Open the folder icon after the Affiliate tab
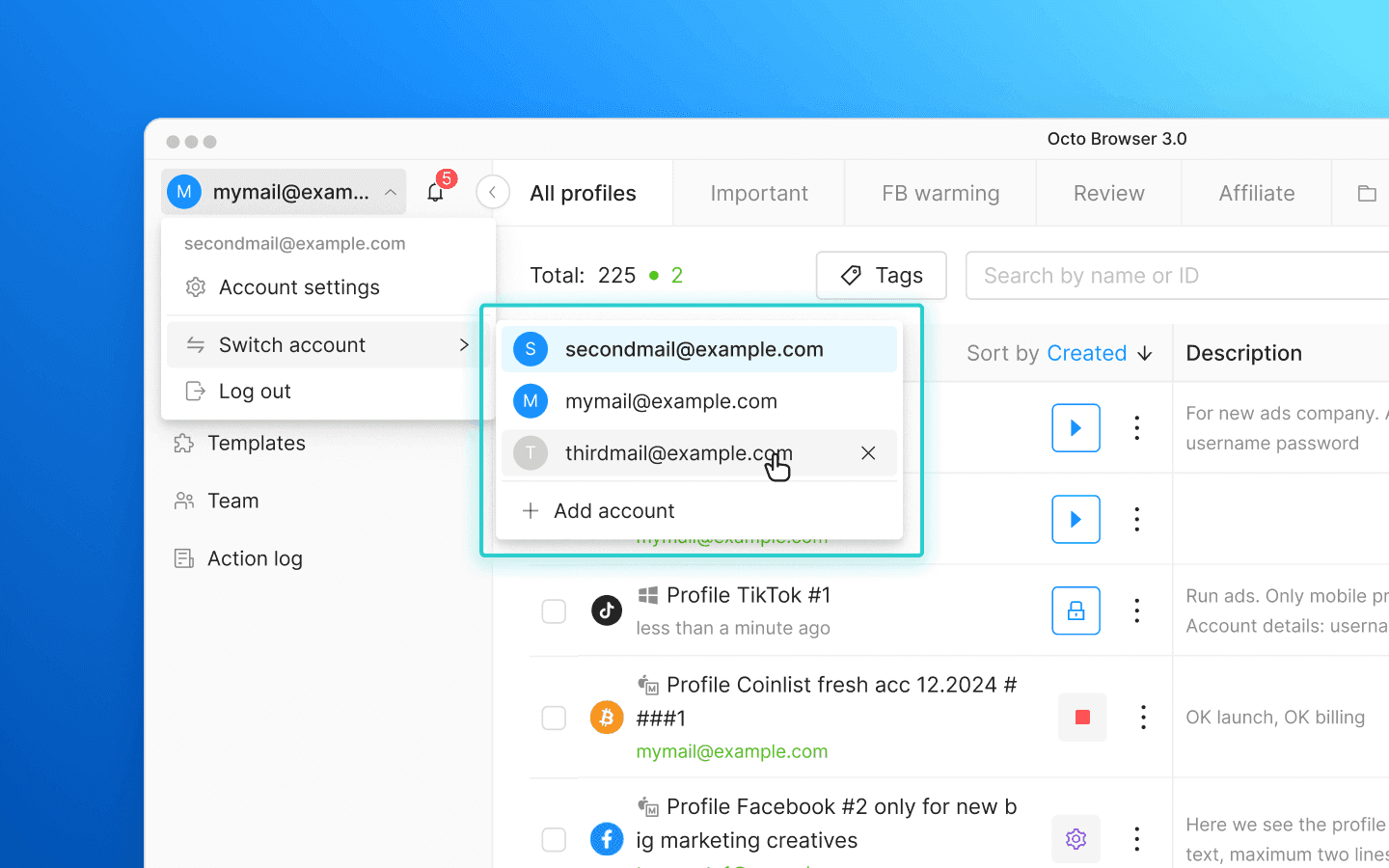1389x868 pixels. (x=1367, y=193)
